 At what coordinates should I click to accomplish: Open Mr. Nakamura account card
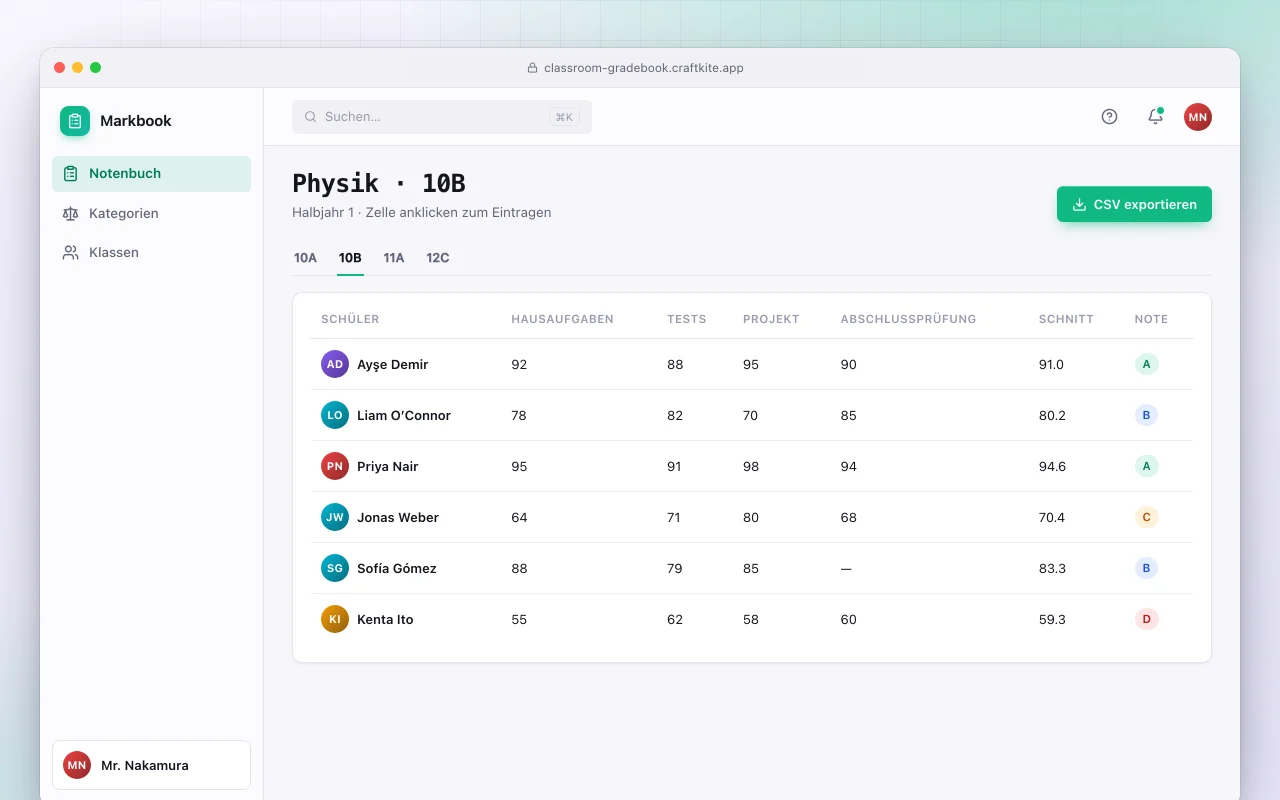[151, 765]
